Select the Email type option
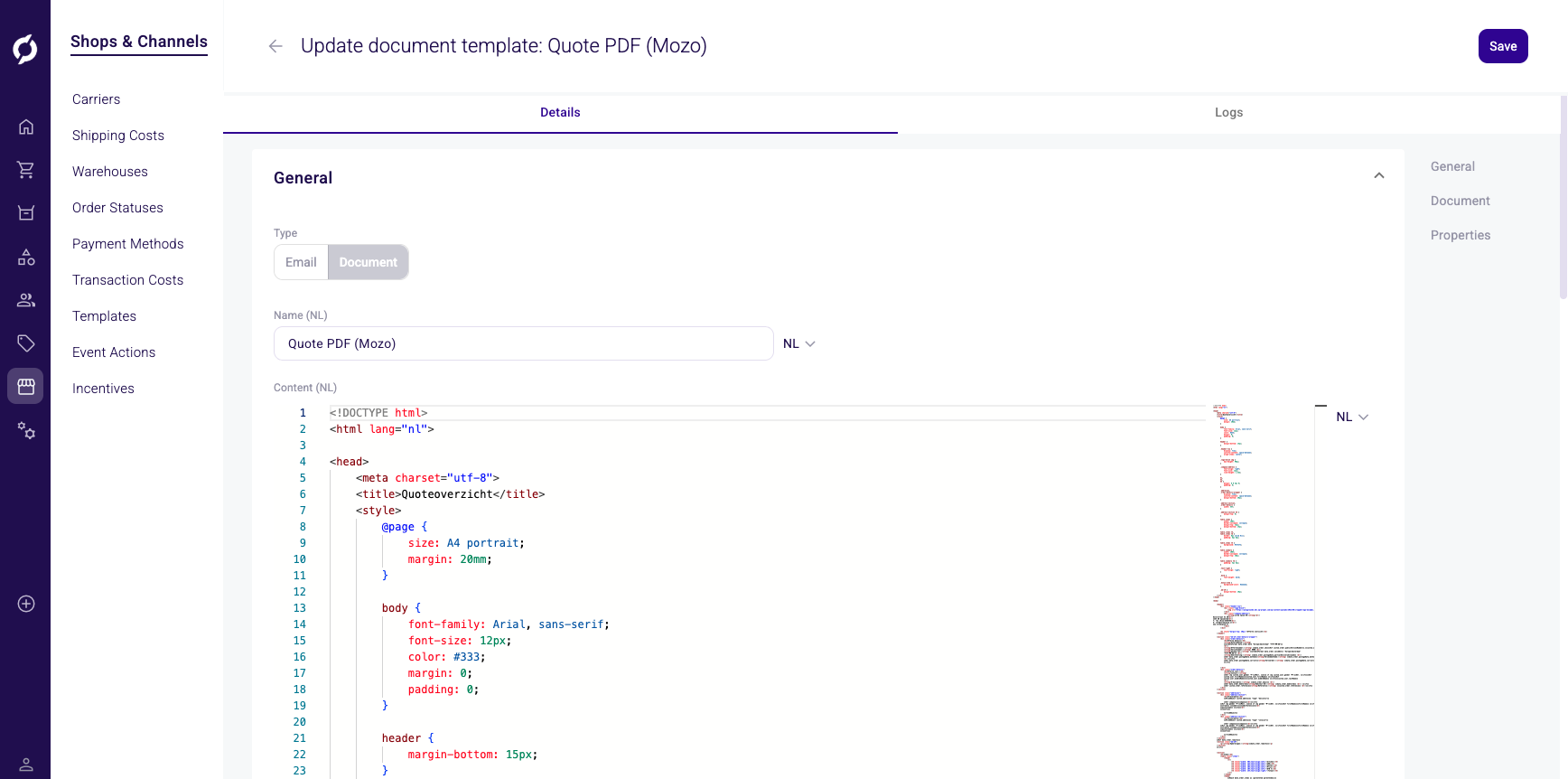1568x779 pixels. 301,262
